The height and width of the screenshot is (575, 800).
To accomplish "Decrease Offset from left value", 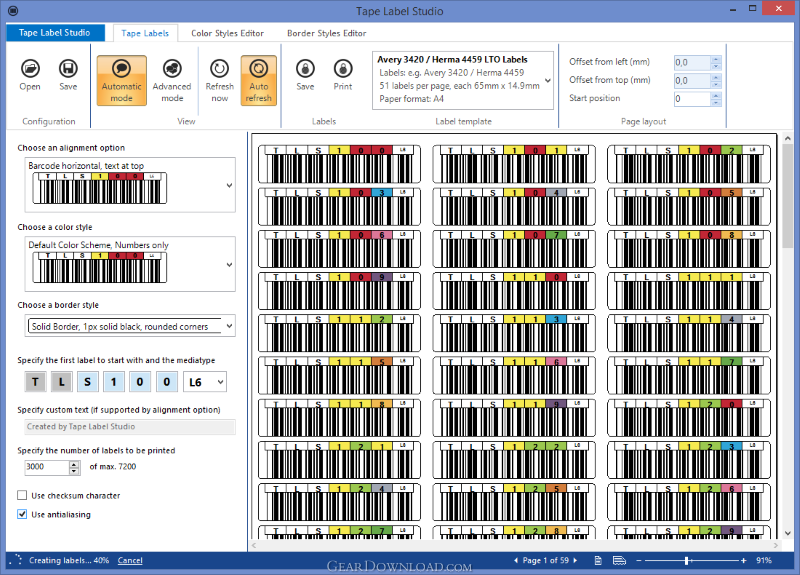I will click(716, 66).
